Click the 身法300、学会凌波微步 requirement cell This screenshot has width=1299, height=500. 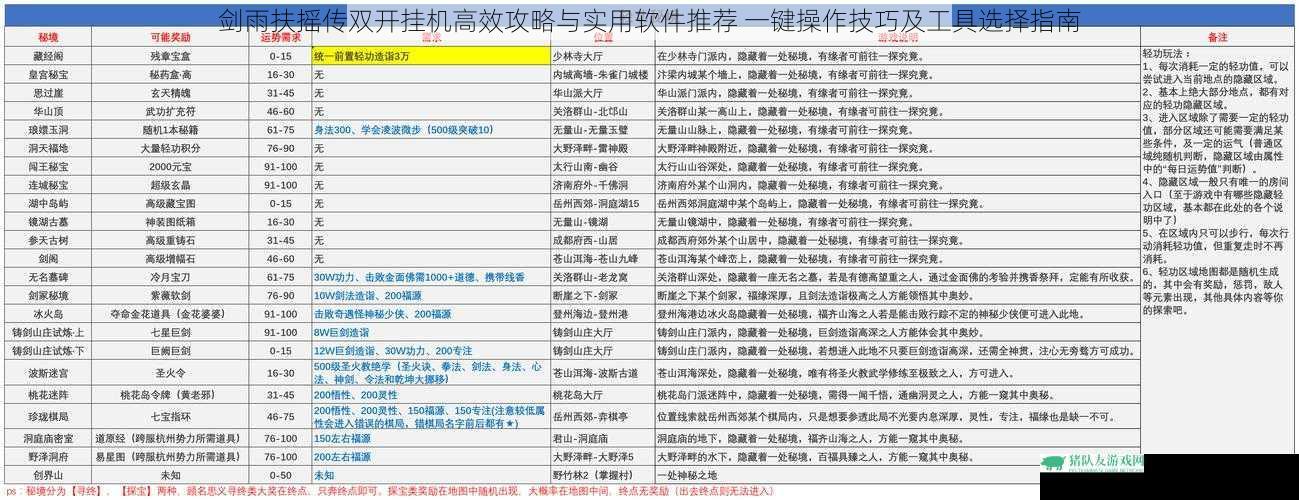tap(431, 130)
